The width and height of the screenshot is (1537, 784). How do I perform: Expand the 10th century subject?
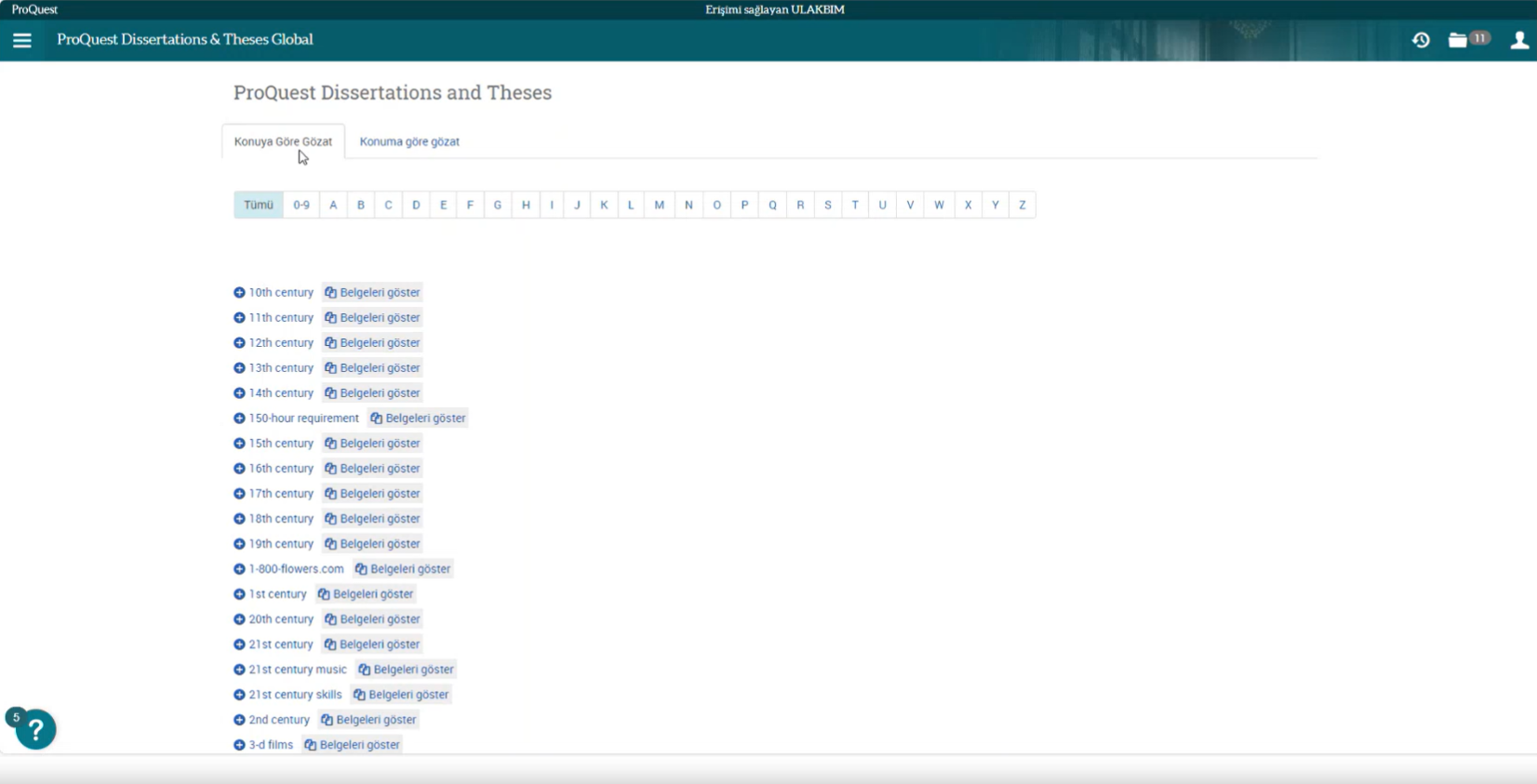[239, 293]
